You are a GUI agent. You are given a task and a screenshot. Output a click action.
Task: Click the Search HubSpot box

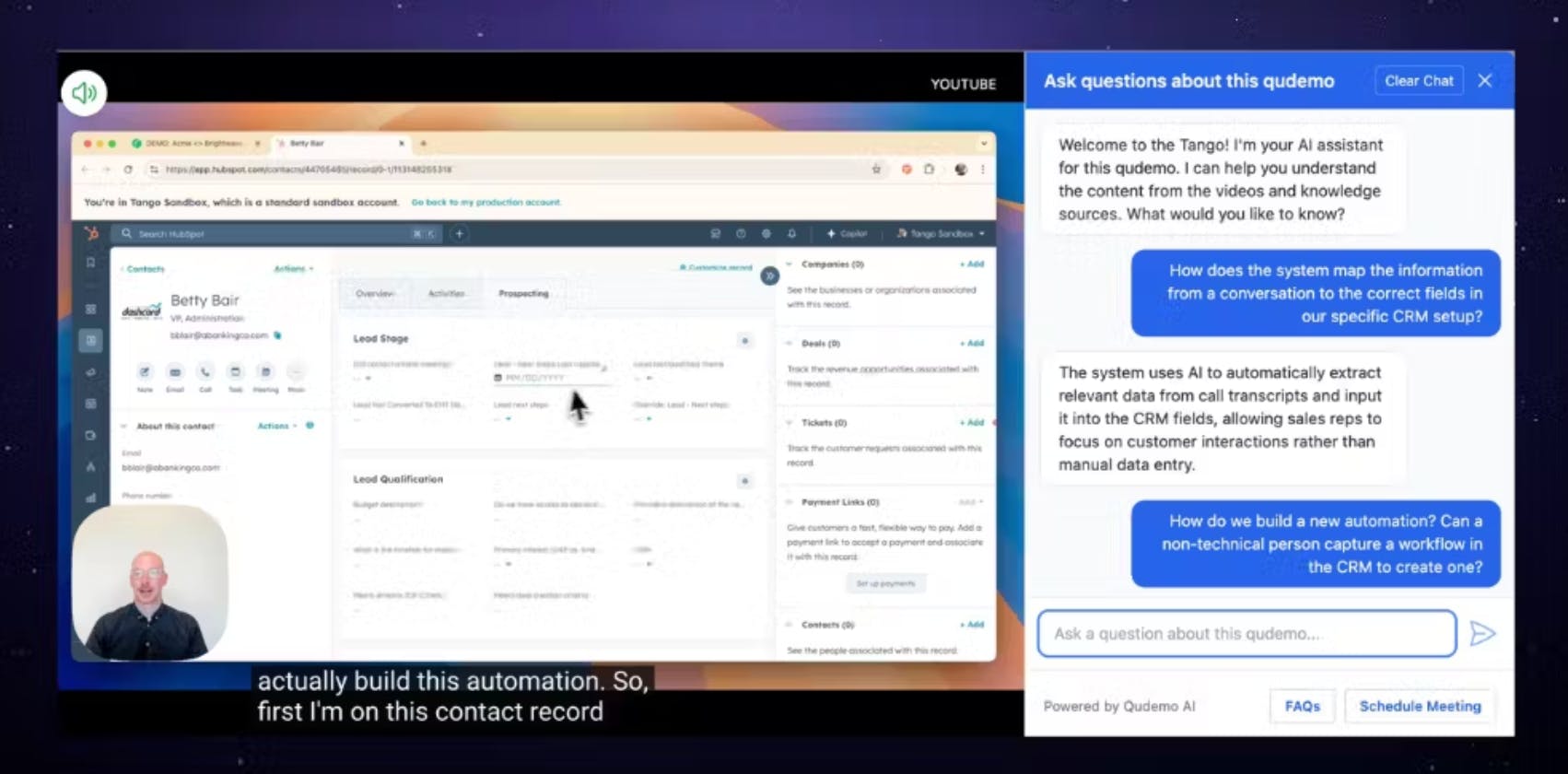coord(277,234)
